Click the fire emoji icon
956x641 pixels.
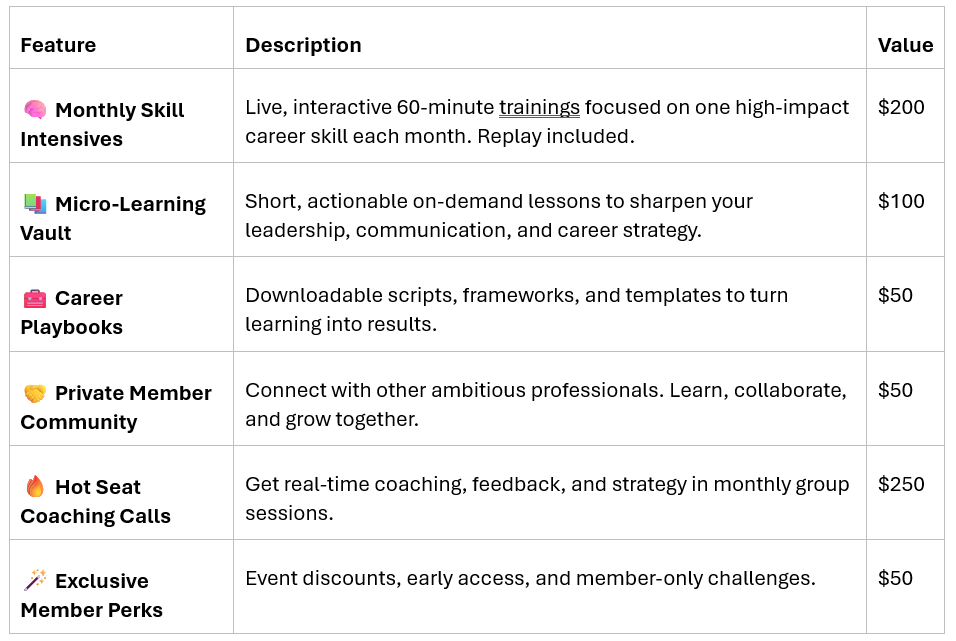point(35,487)
